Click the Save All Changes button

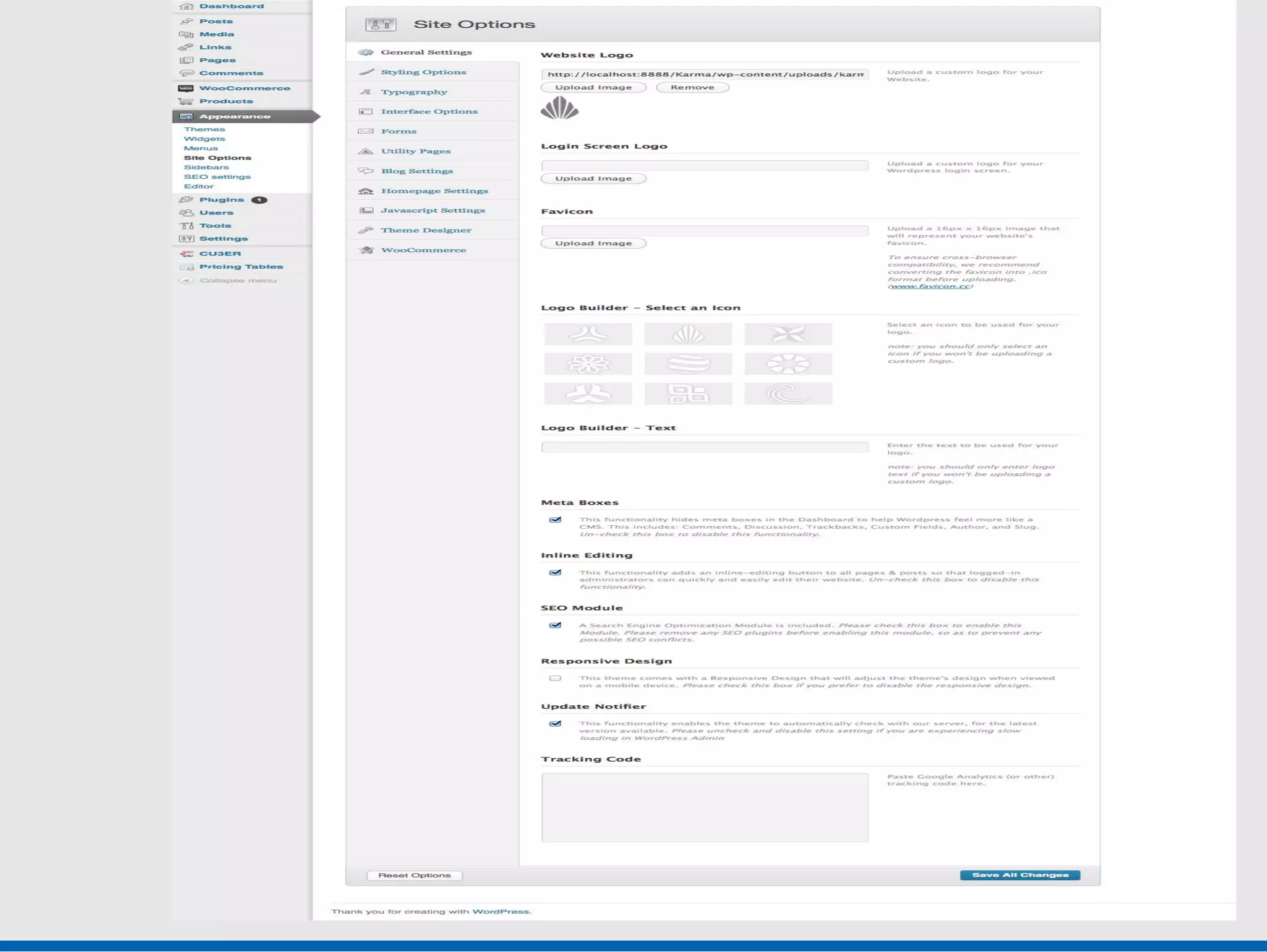coord(1020,875)
